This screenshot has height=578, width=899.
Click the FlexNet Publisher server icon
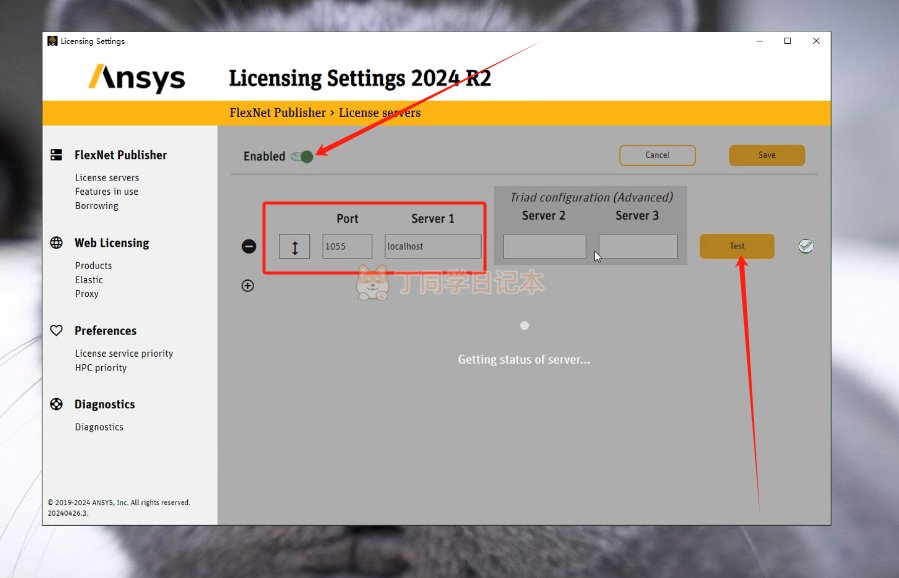coord(56,155)
